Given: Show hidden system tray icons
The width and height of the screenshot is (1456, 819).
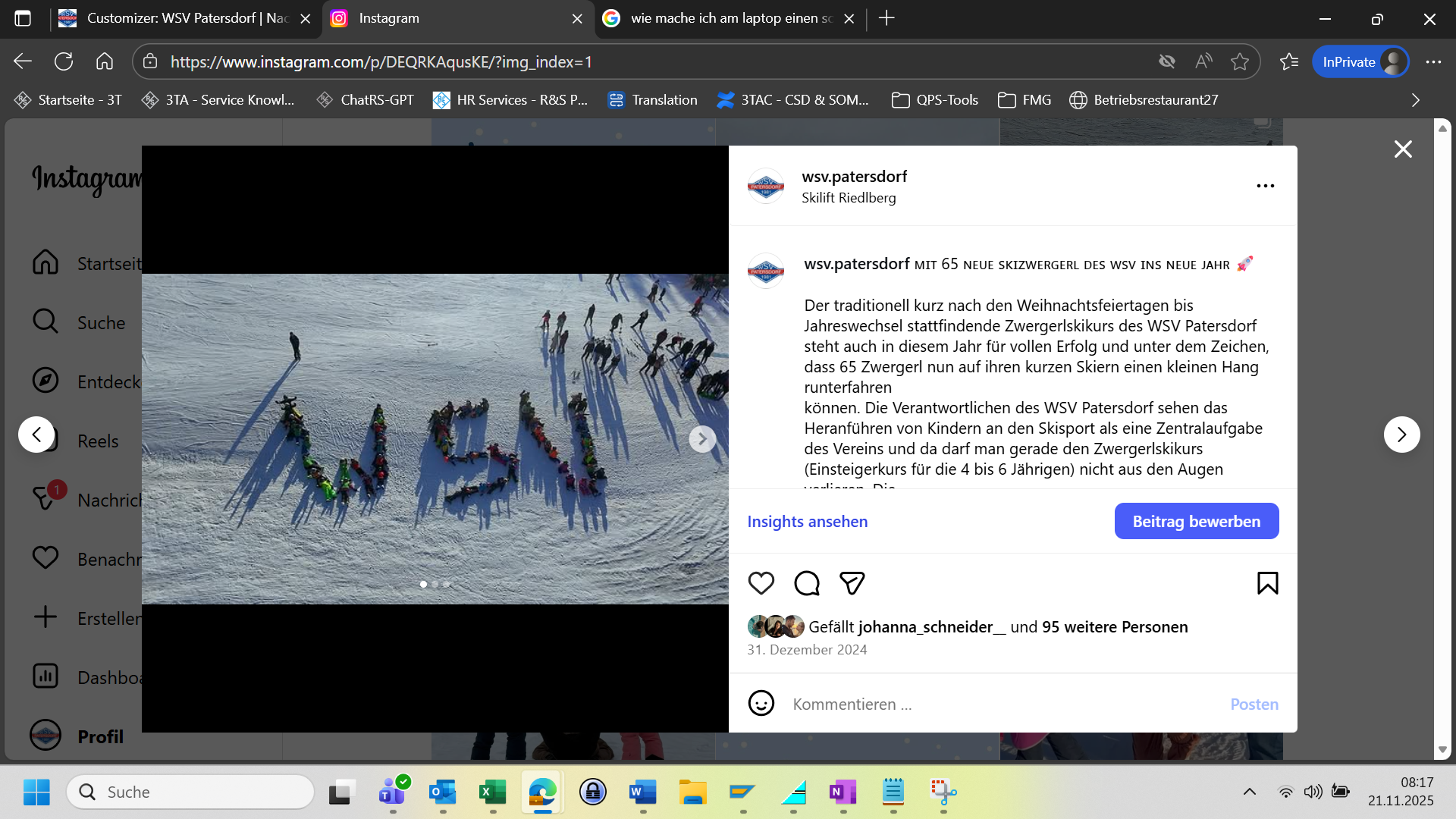Looking at the screenshot, I should pyautogui.click(x=1250, y=792).
